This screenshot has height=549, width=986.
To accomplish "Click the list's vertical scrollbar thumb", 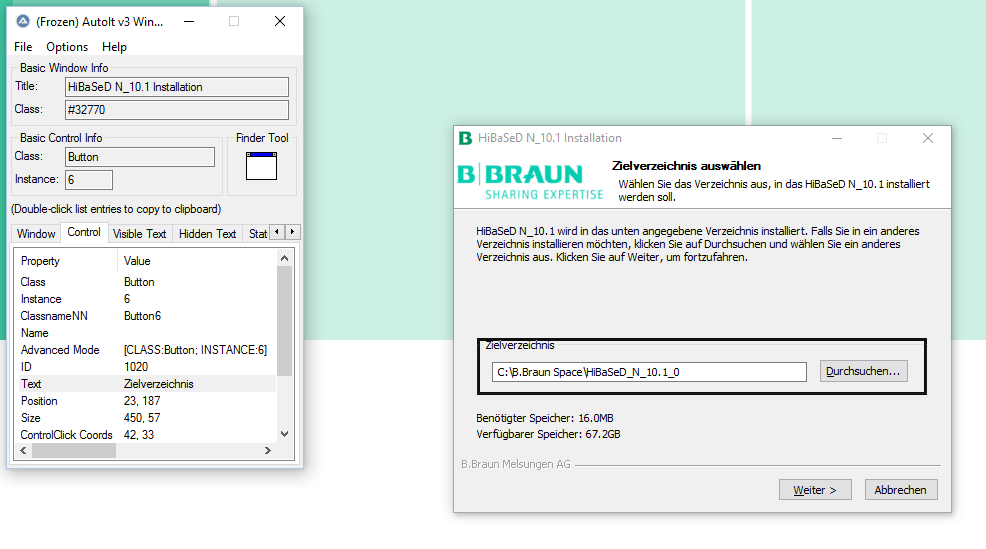I will (284, 321).
